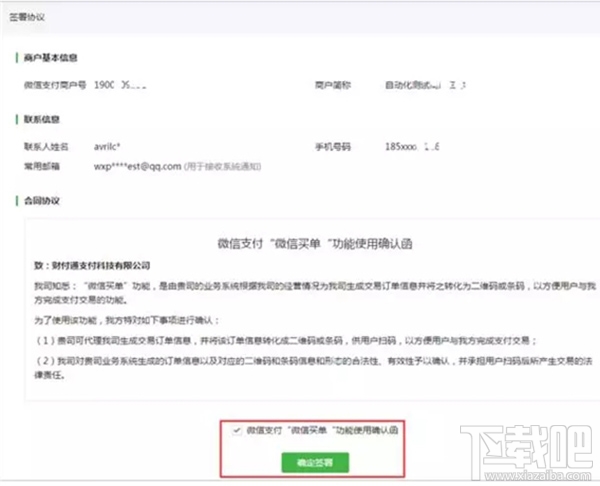Image resolution: width=600 pixels, height=486 pixels.
Task: Check the 微信买单 confirmation letter checkbox
Action: (236, 431)
